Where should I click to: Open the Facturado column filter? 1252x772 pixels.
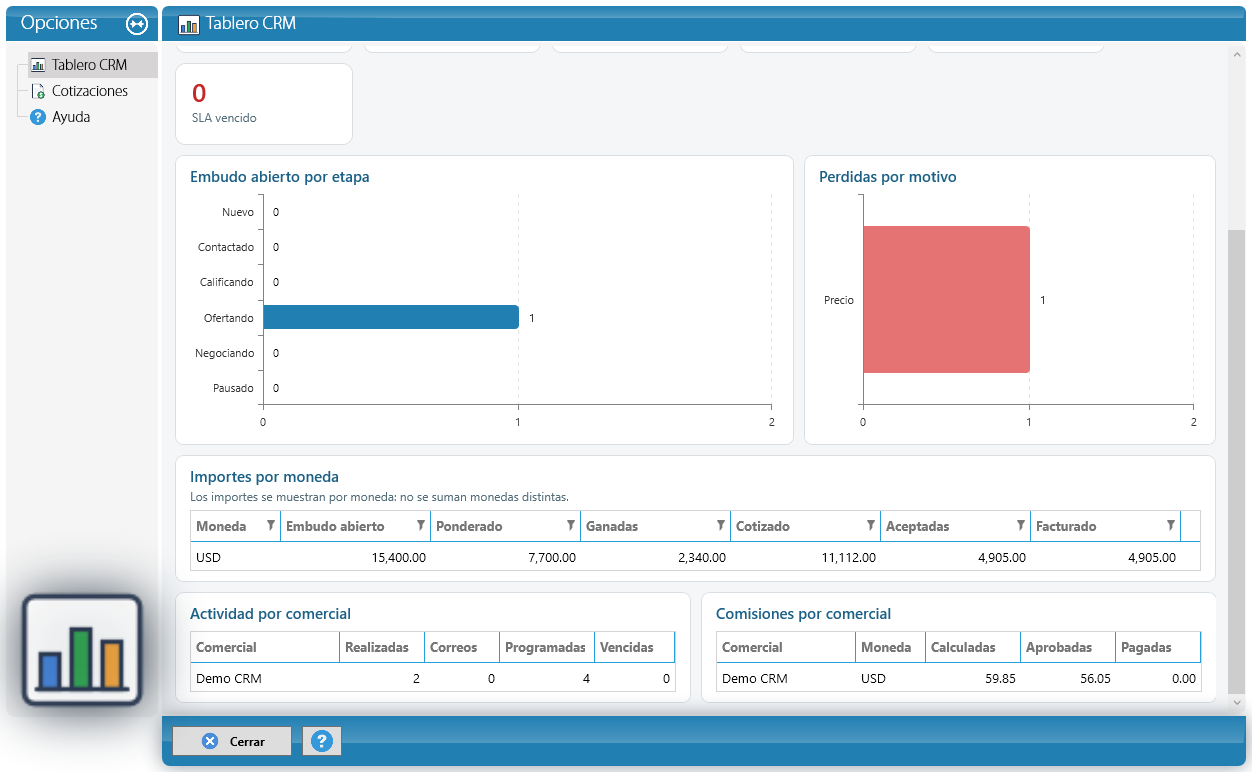(x=1171, y=526)
